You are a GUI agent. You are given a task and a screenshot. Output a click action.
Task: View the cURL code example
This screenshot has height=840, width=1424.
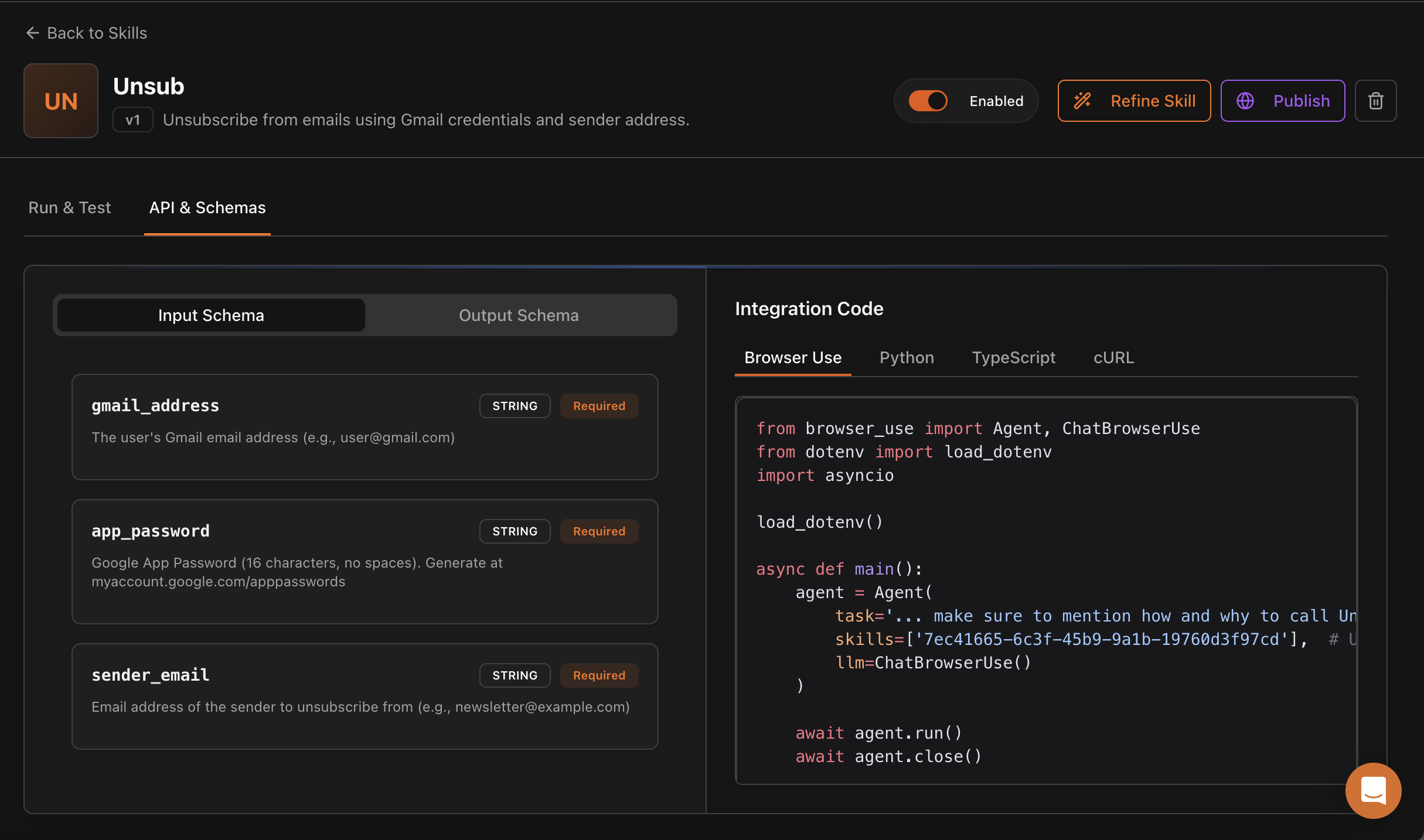pos(1113,357)
